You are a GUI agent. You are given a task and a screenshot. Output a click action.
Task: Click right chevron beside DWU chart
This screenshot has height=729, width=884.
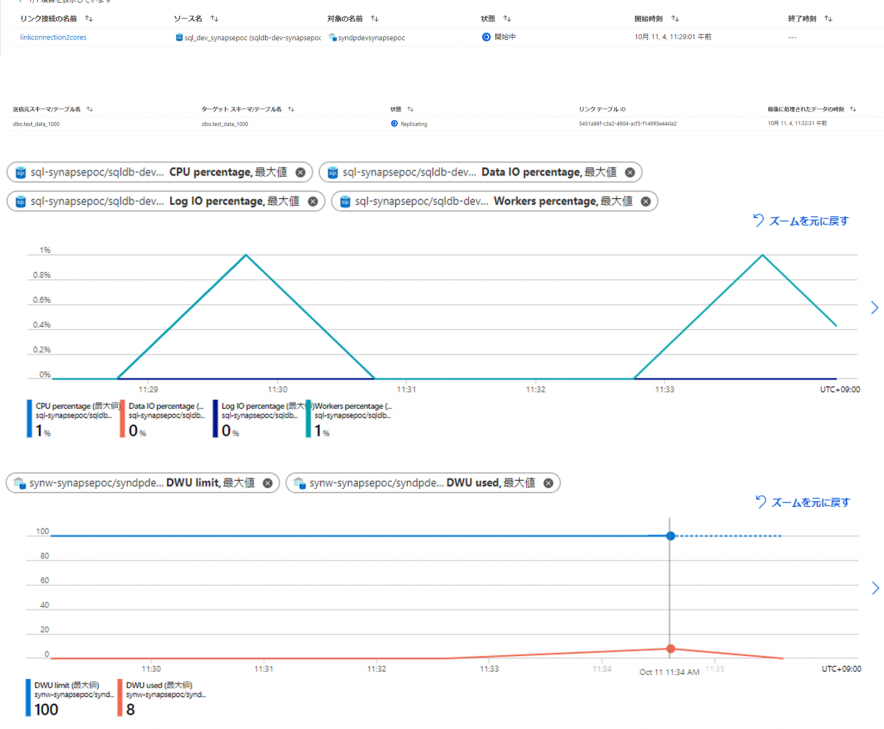[874, 588]
